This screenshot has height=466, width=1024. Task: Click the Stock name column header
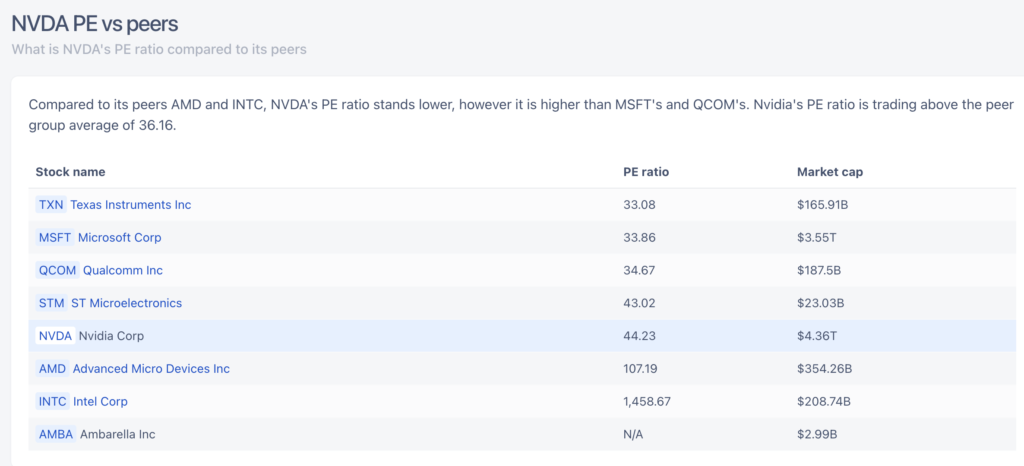point(70,172)
